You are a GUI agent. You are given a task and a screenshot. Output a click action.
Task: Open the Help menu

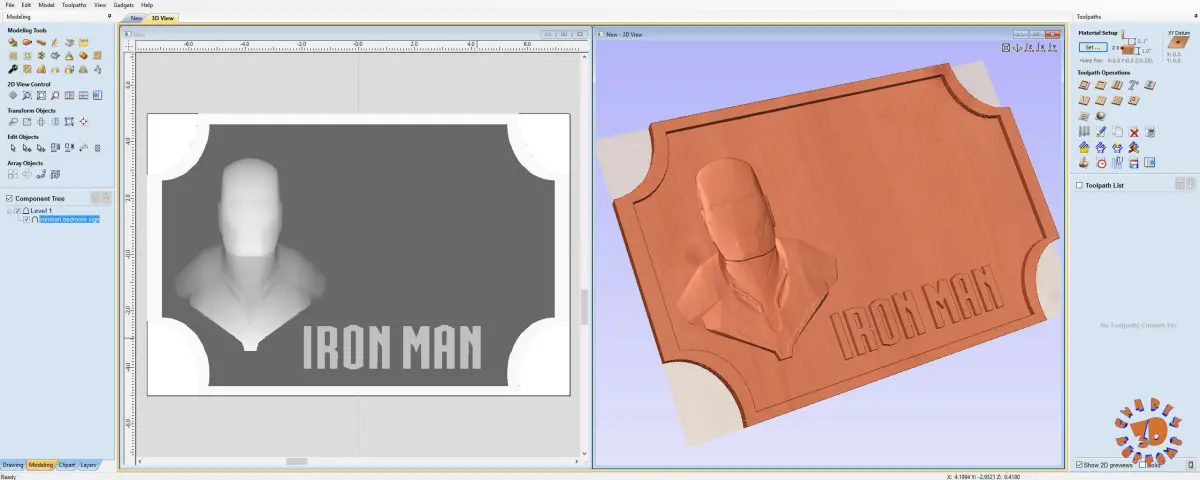coord(147,5)
